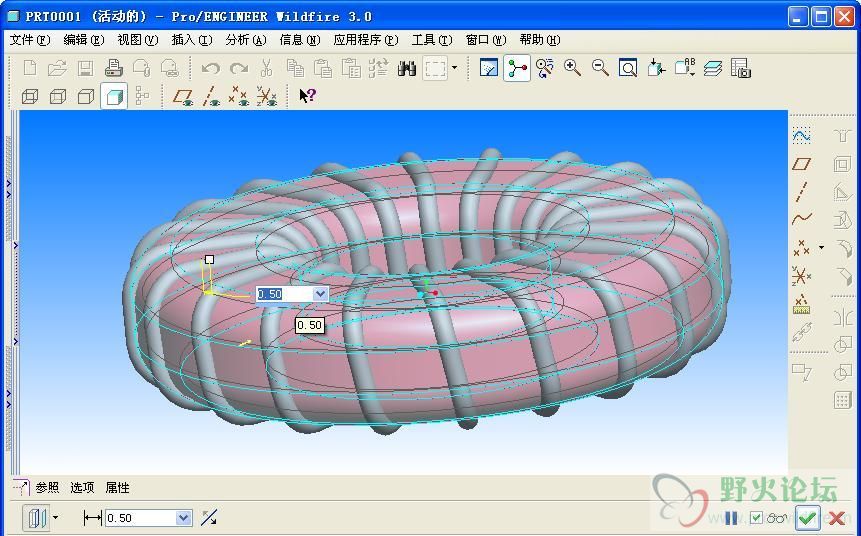Open the 0.50 value dropdown in viewport

coord(320,294)
